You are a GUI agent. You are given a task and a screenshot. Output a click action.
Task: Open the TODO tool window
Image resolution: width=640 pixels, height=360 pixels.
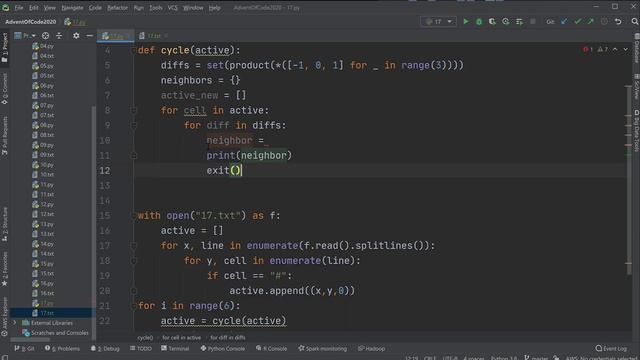pos(141,348)
